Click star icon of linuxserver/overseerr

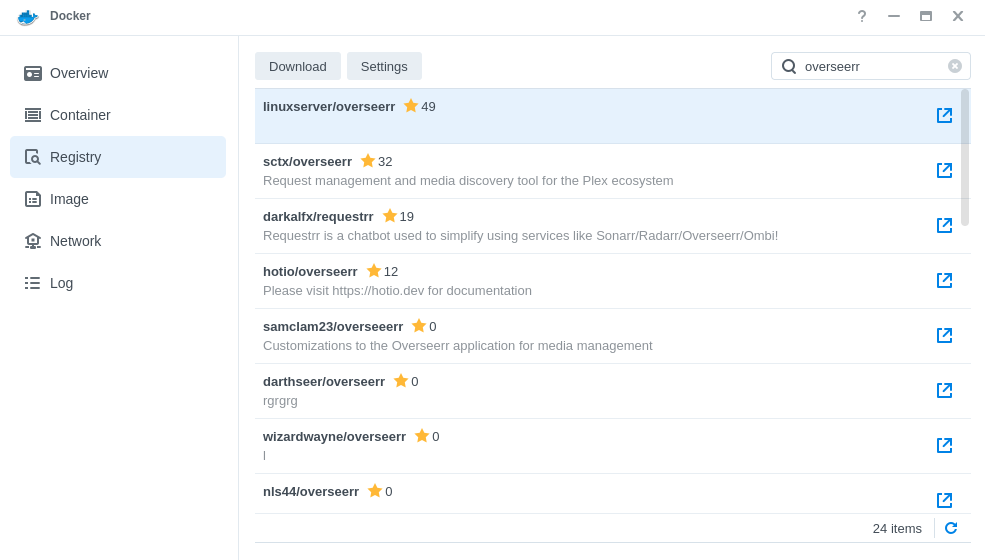pyautogui.click(x=411, y=106)
